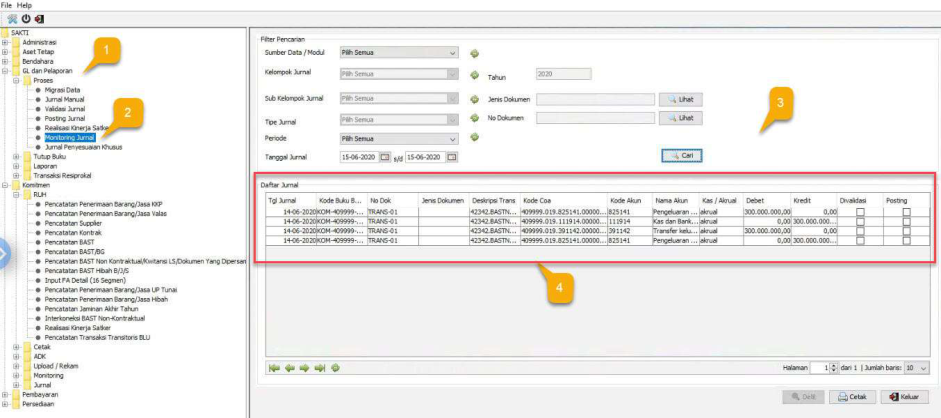Go to first page of journal list
Image resolution: width=941 pixels, height=418 pixels.
coord(274,368)
